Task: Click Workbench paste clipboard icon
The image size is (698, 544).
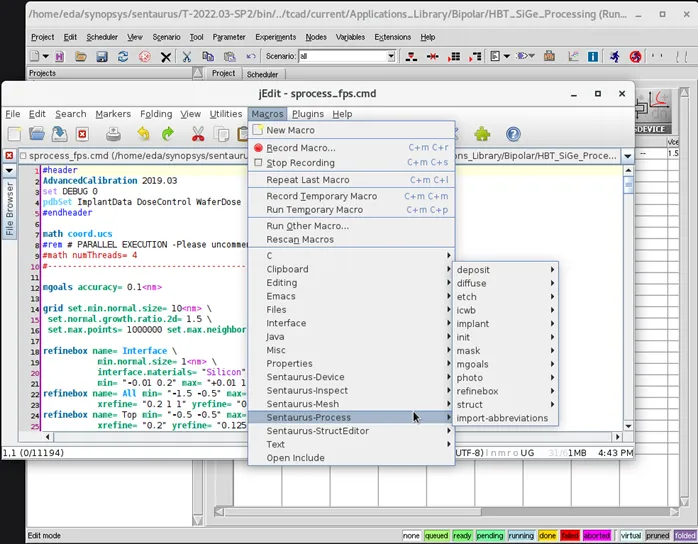Action: click(229, 57)
